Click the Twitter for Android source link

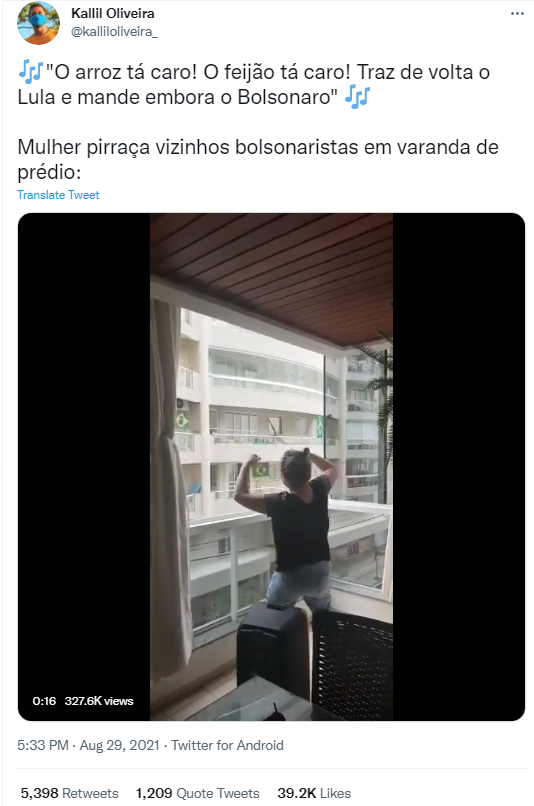[227, 745]
